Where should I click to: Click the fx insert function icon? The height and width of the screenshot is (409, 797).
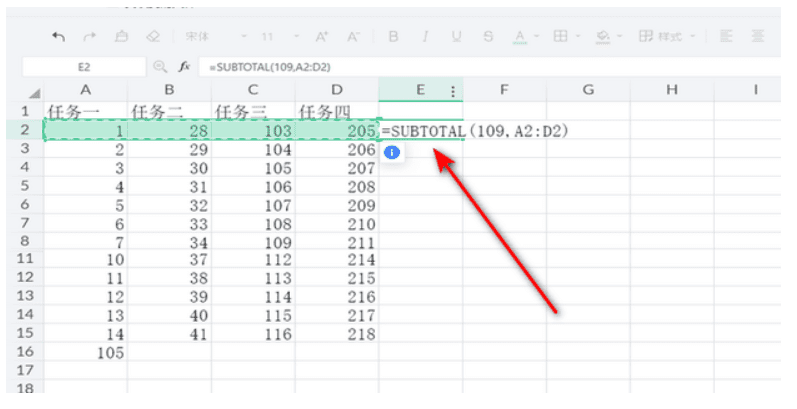click(184, 65)
